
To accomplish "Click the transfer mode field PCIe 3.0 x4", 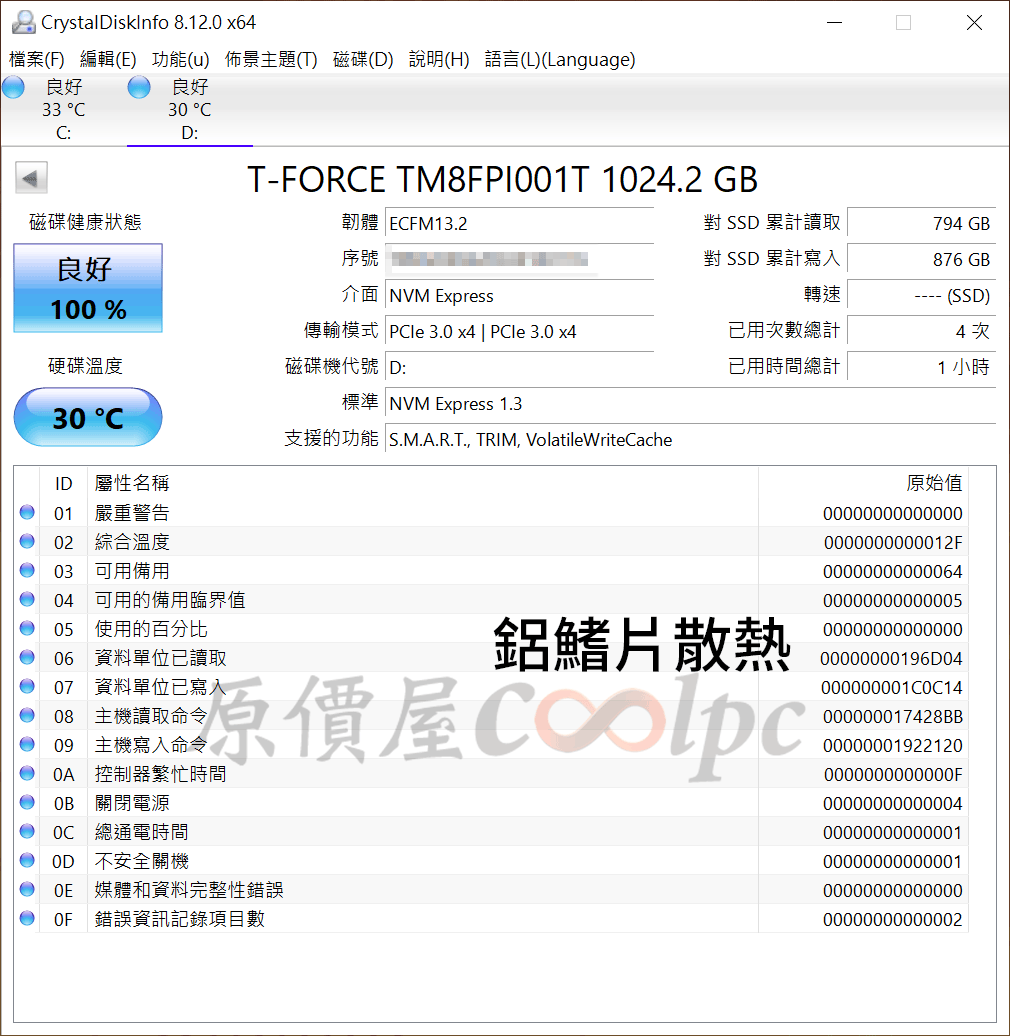I will [519, 332].
